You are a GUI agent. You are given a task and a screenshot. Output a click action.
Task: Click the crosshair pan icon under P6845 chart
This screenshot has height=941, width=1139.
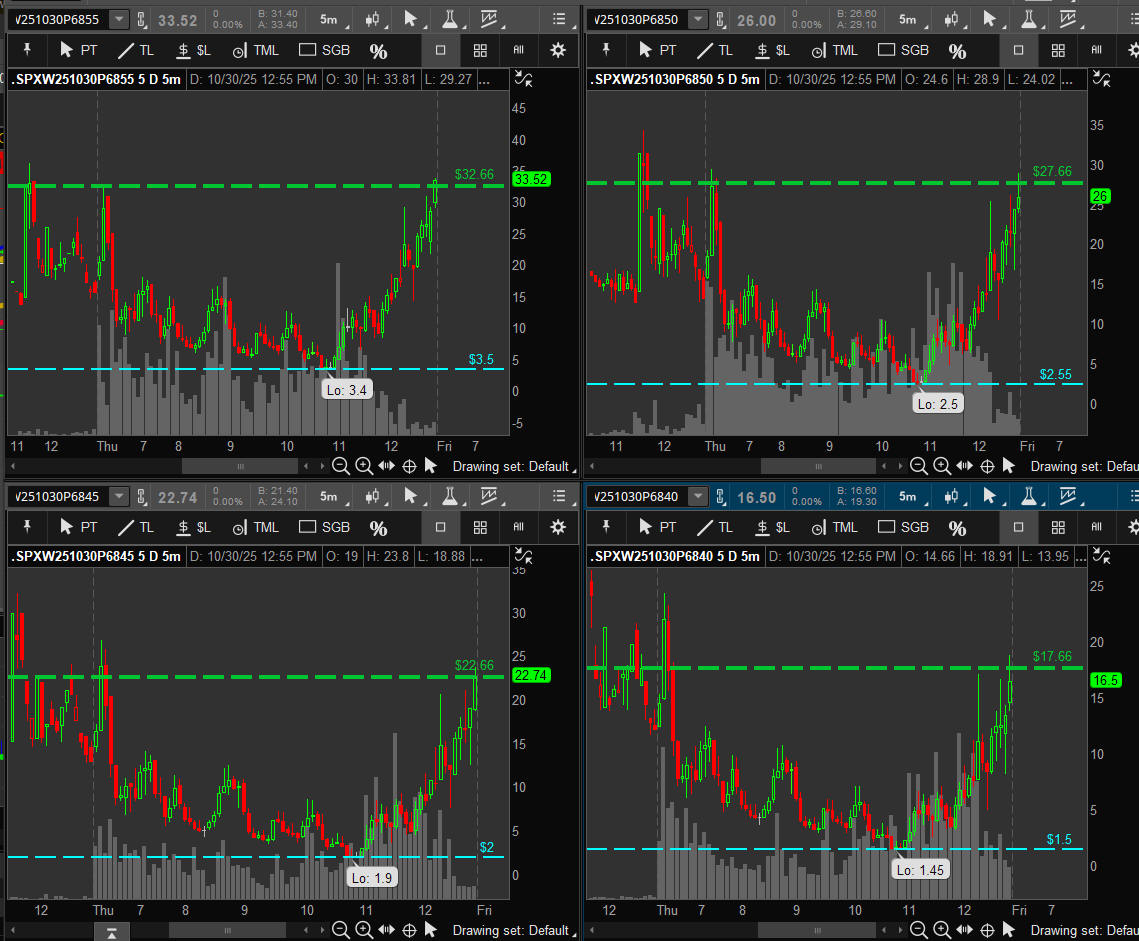tap(409, 930)
